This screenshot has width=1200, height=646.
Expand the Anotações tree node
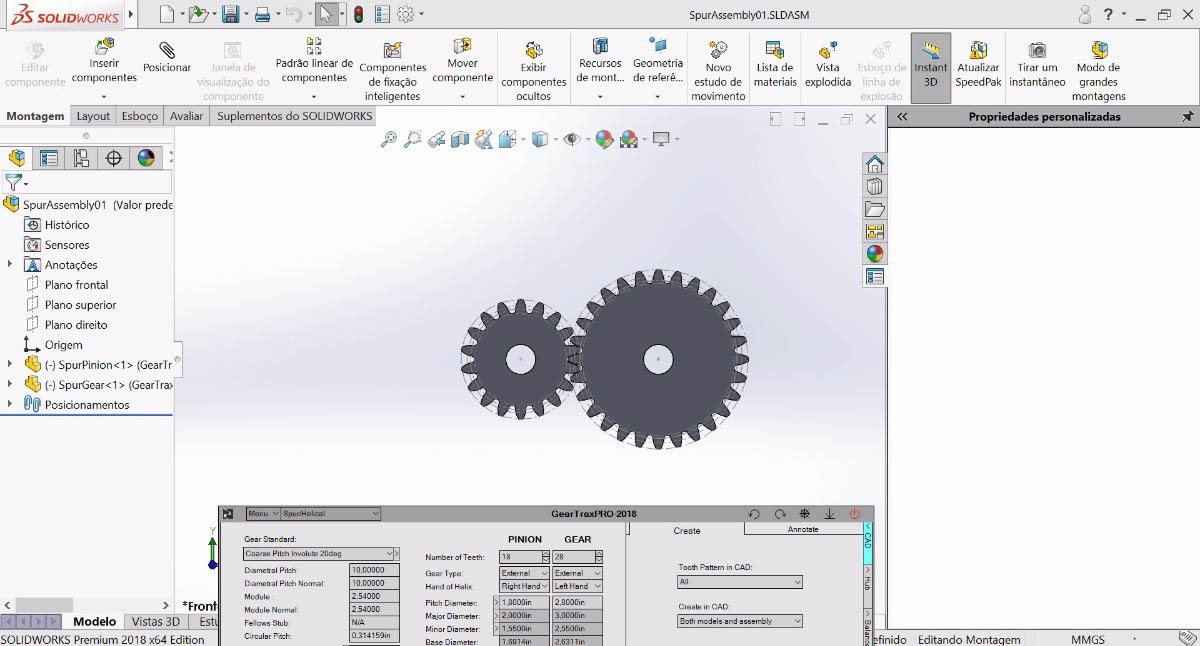click(x=10, y=265)
